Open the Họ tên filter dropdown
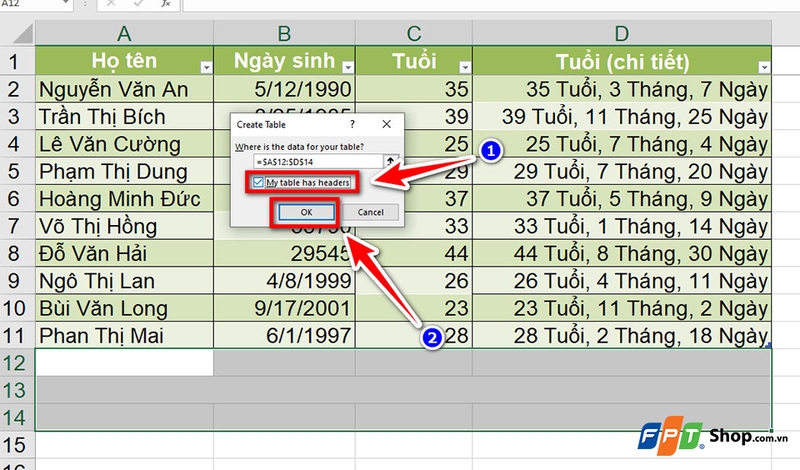Screen dimensions: 800x470 pyautogui.click(x=206, y=67)
